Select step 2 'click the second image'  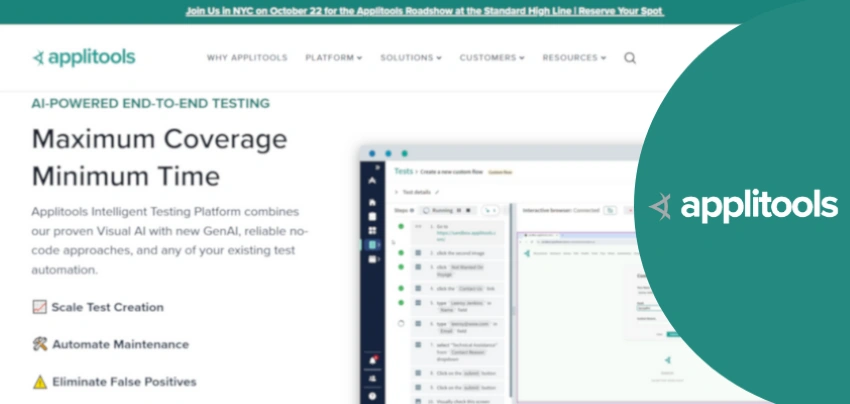tap(458, 253)
